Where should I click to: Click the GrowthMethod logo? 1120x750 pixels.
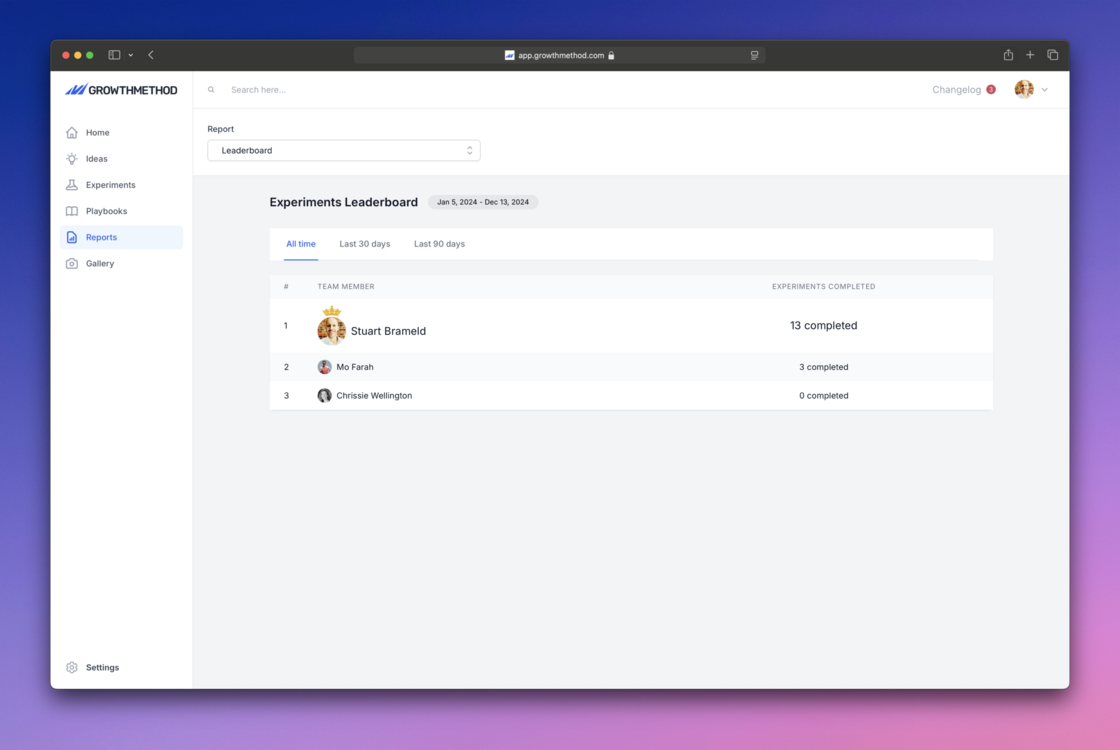point(121,90)
